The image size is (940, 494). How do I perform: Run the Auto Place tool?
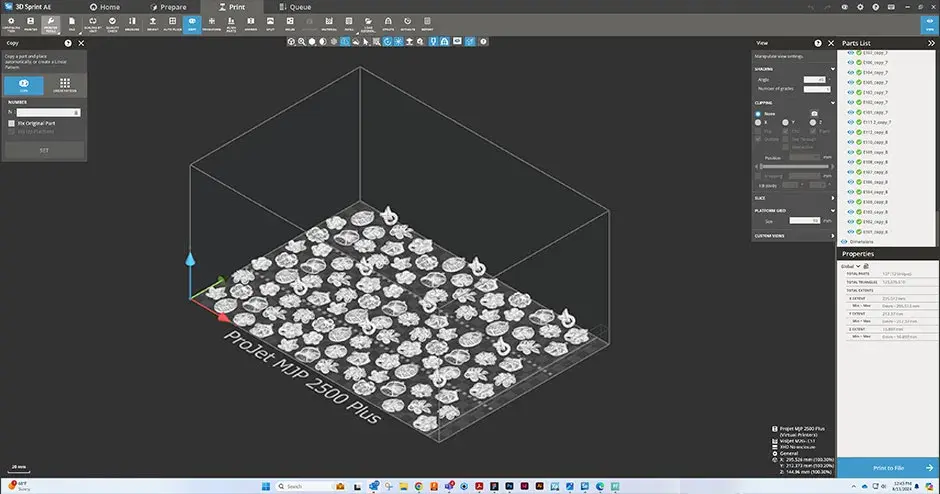coord(173,24)
